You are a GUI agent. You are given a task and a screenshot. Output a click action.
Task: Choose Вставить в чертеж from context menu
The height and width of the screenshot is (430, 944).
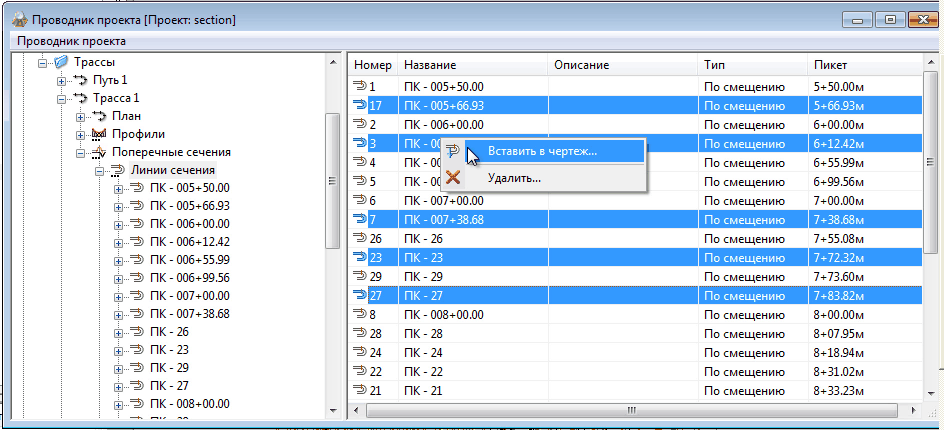(542, 151)
